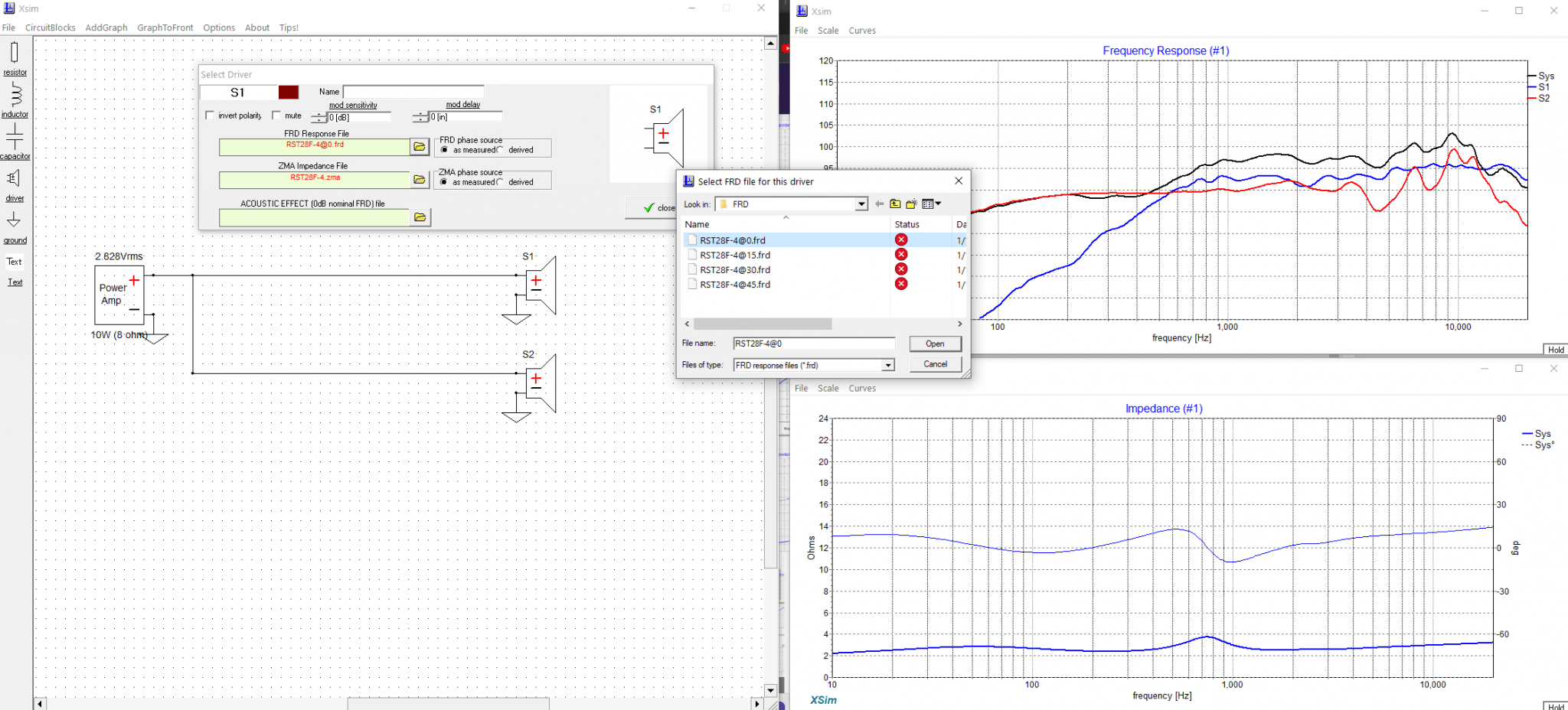Open the About menu

coord(257,28)
